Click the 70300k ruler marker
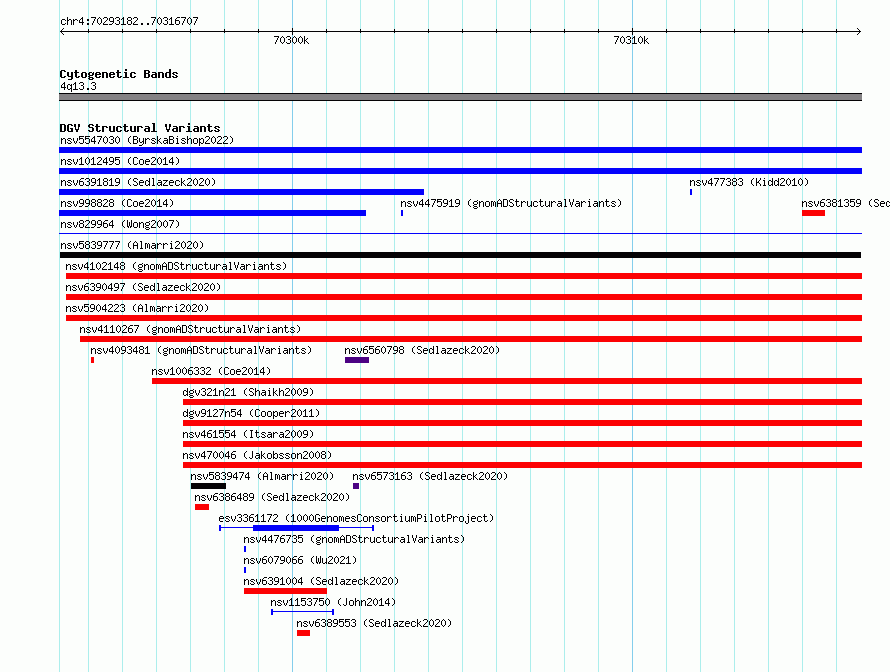 (x=291, y=40)
